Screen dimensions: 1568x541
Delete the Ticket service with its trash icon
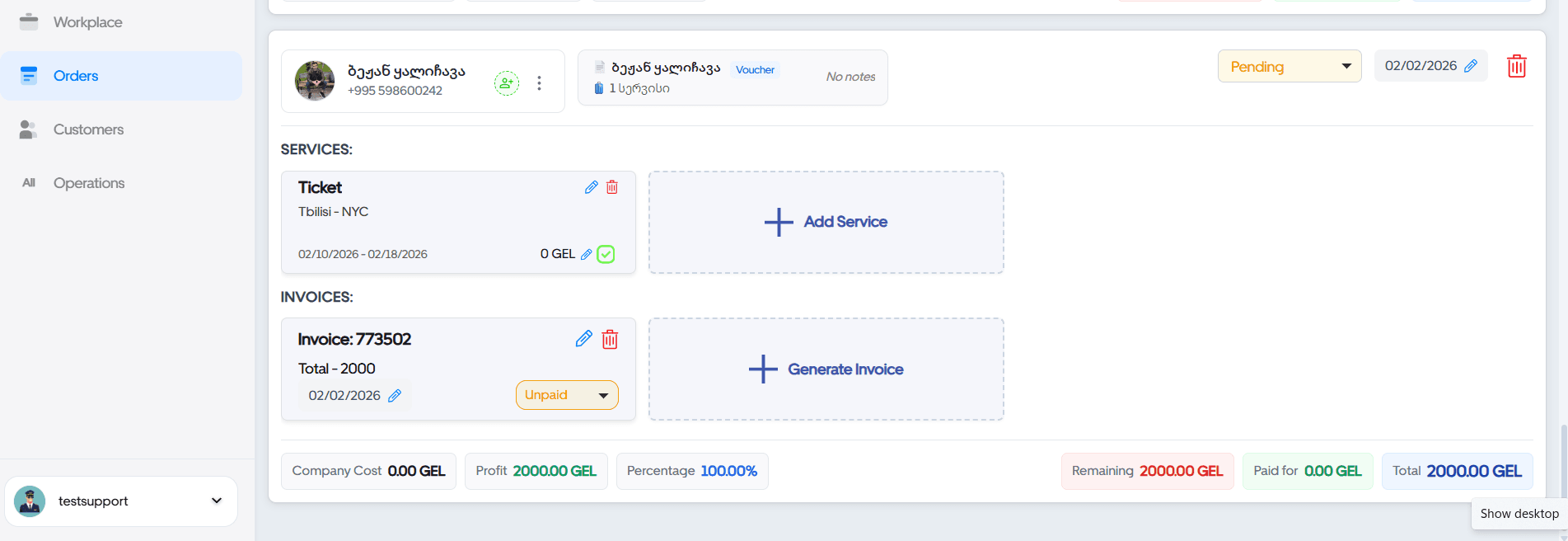612,187
